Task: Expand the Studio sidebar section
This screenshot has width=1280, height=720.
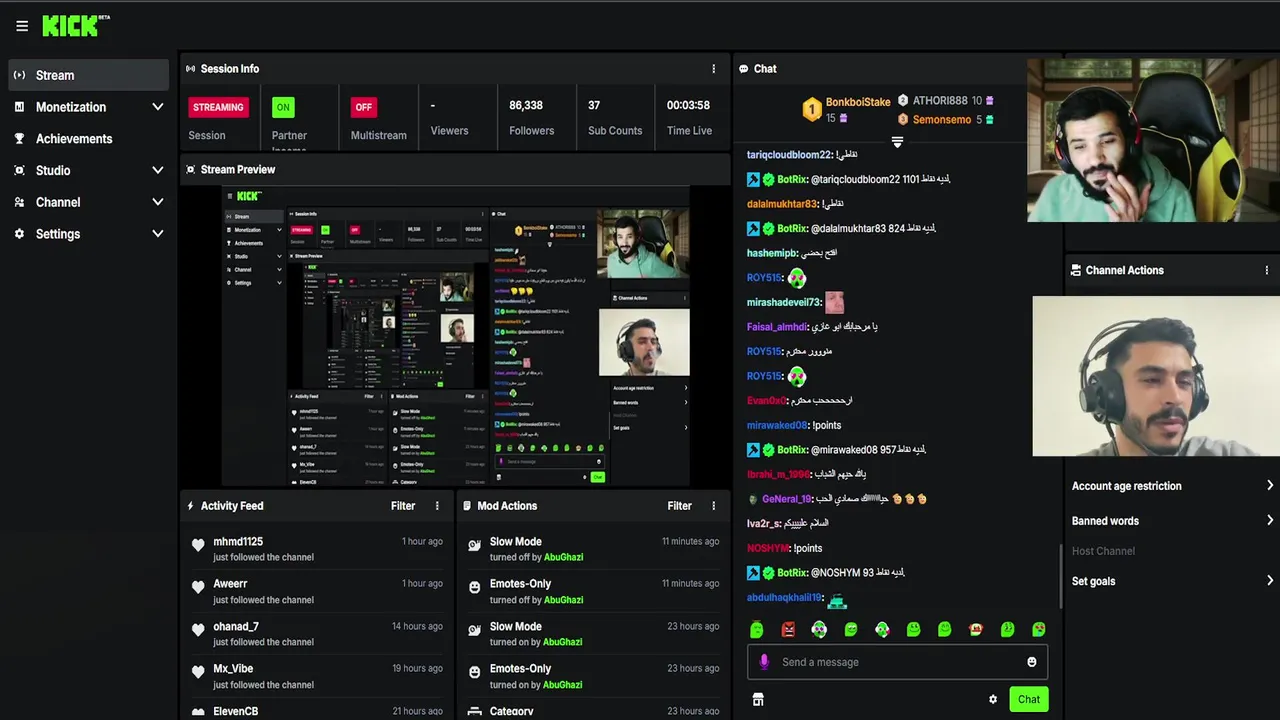Action: pyautogui.click(x=157, y=170)
